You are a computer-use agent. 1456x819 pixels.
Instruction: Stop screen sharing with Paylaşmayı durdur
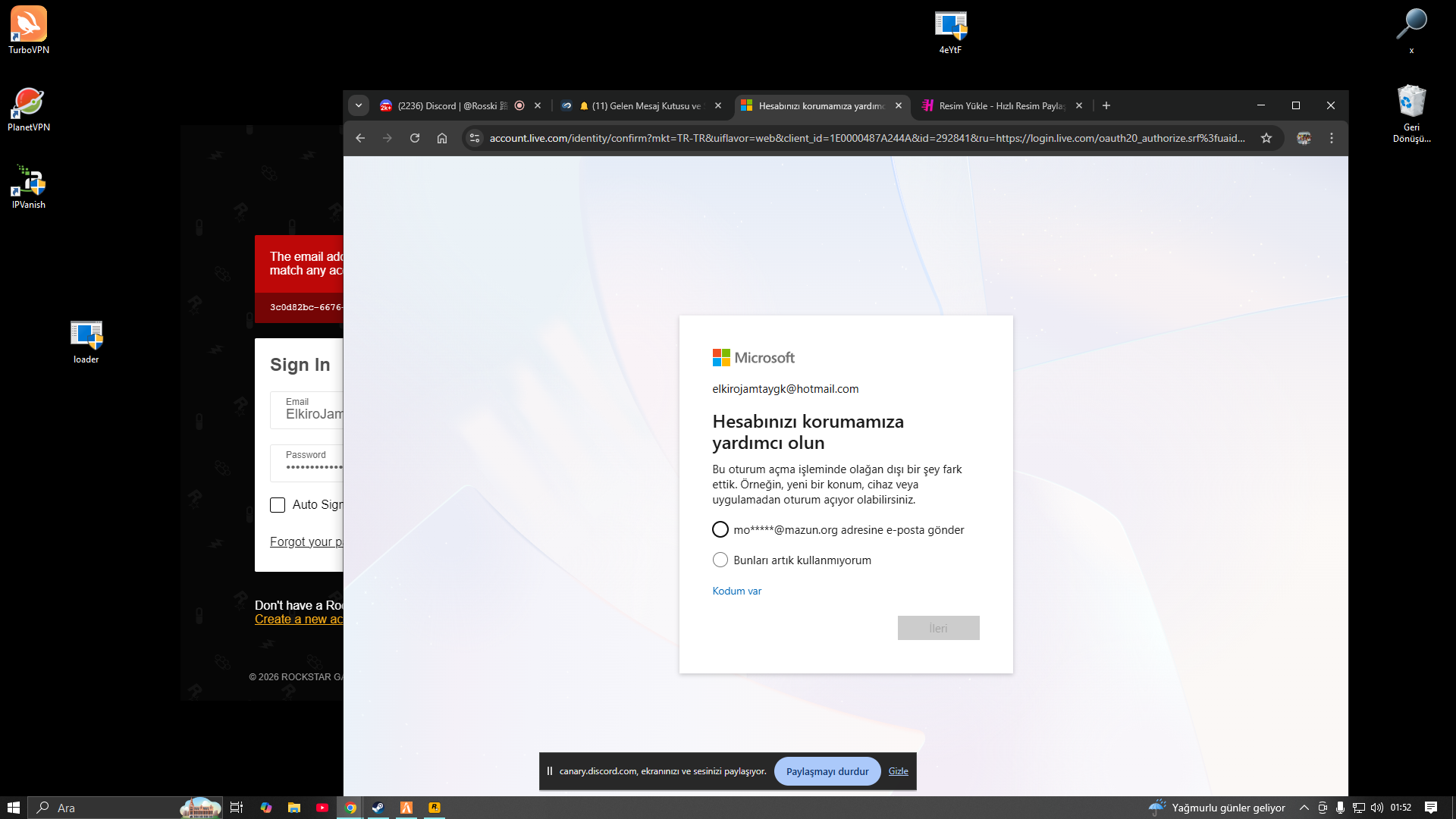827,771
